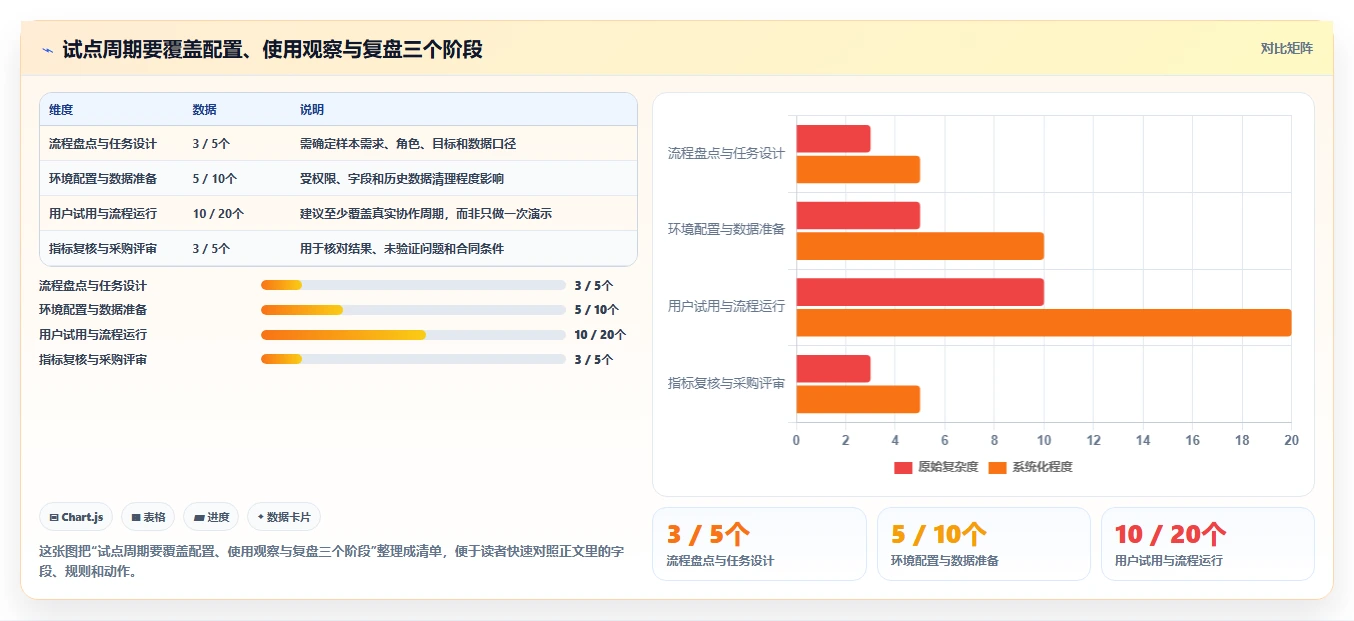This screenshot has width=1354, height=621.
Task: Click the 10 / 20个 value beside progress bar
Action: pyautogui.click(x=600, y=335)
